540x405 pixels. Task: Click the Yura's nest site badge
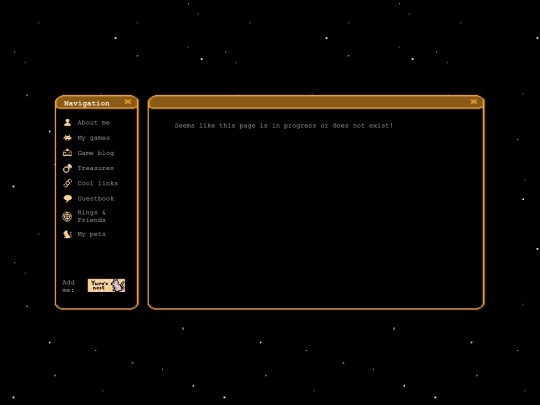106,285
